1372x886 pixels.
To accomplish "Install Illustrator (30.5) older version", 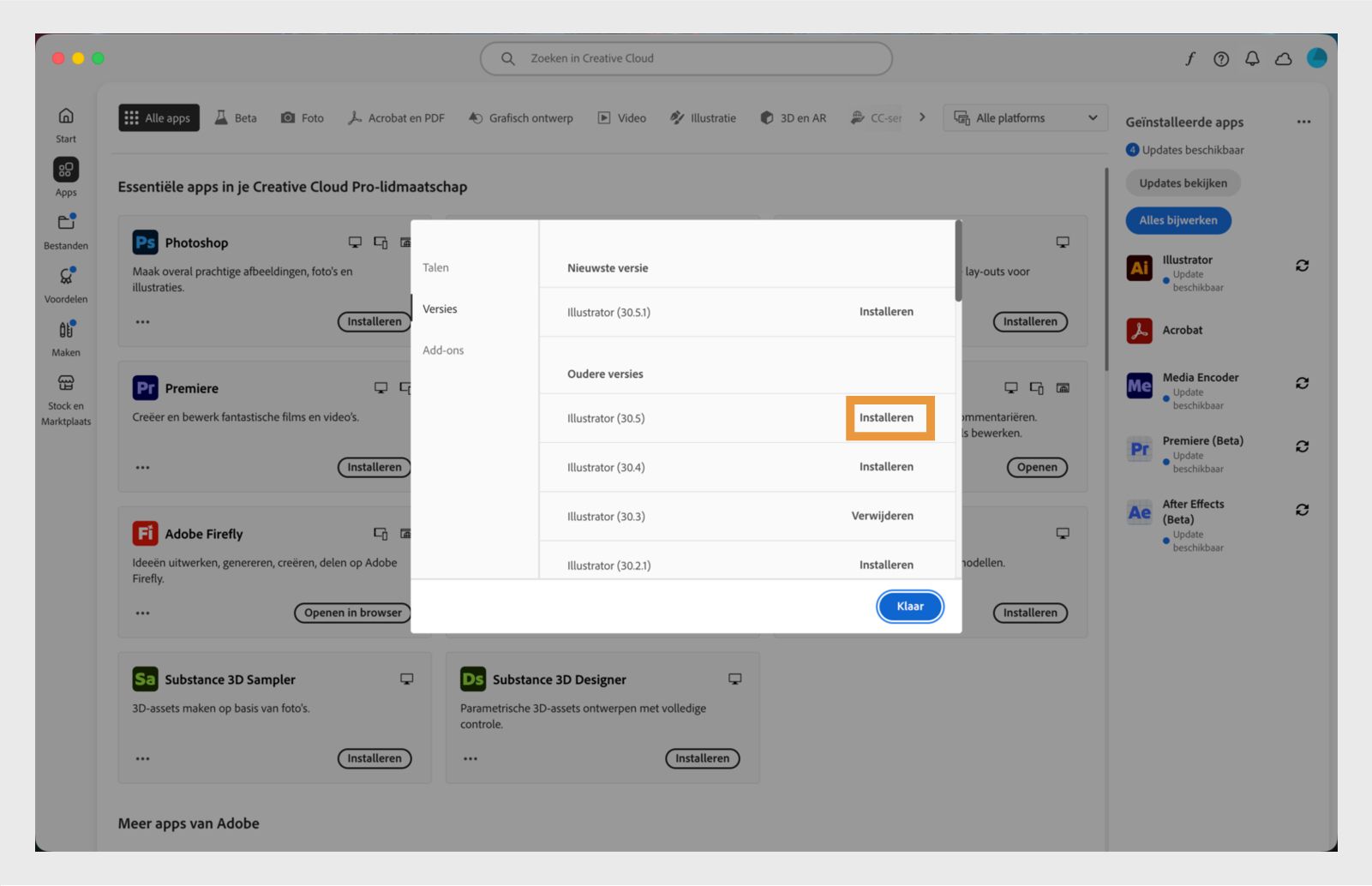I will [x=886, y=418].
